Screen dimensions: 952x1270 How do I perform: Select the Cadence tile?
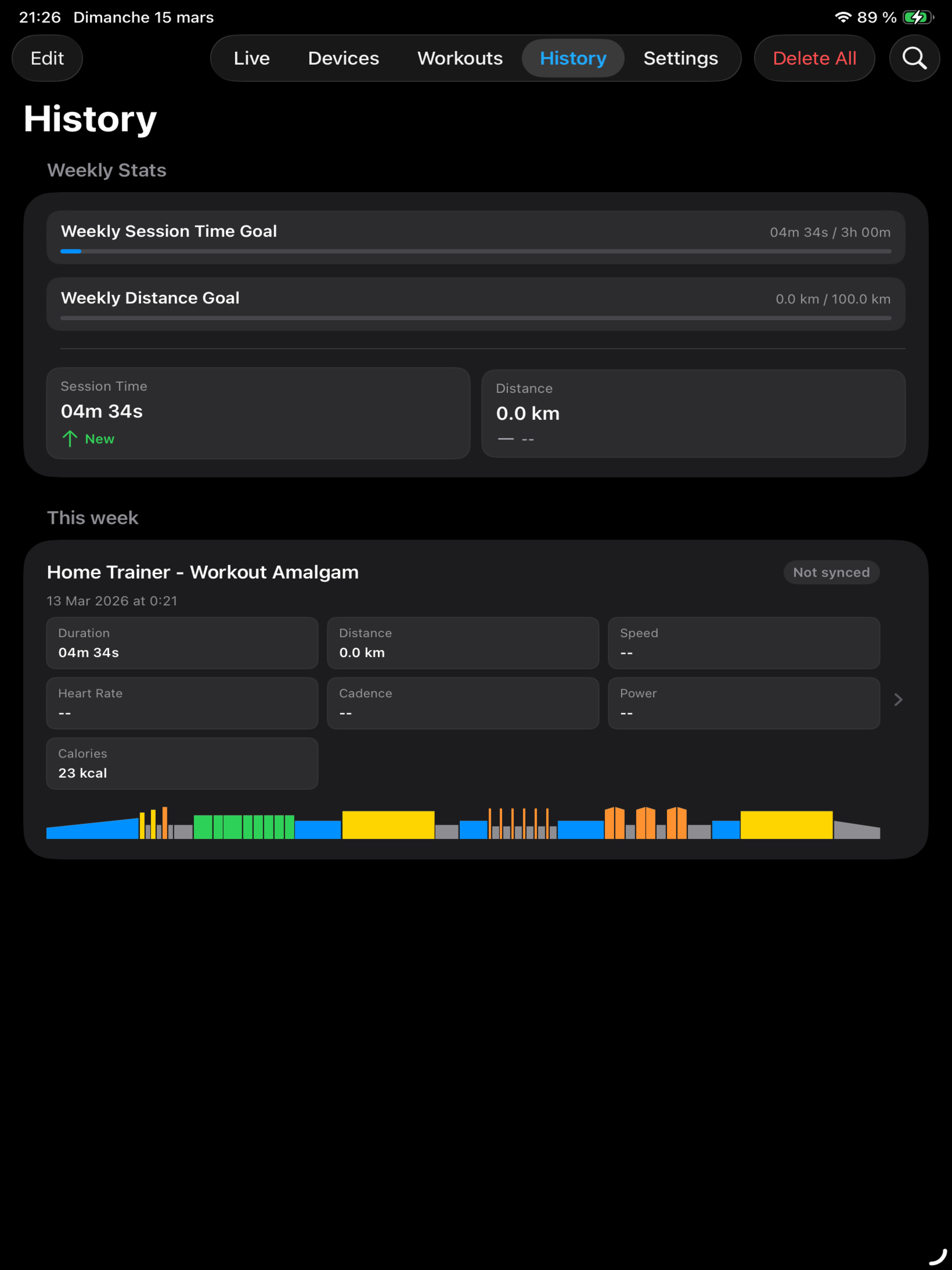pyautogui.click(x=463, y=703)
